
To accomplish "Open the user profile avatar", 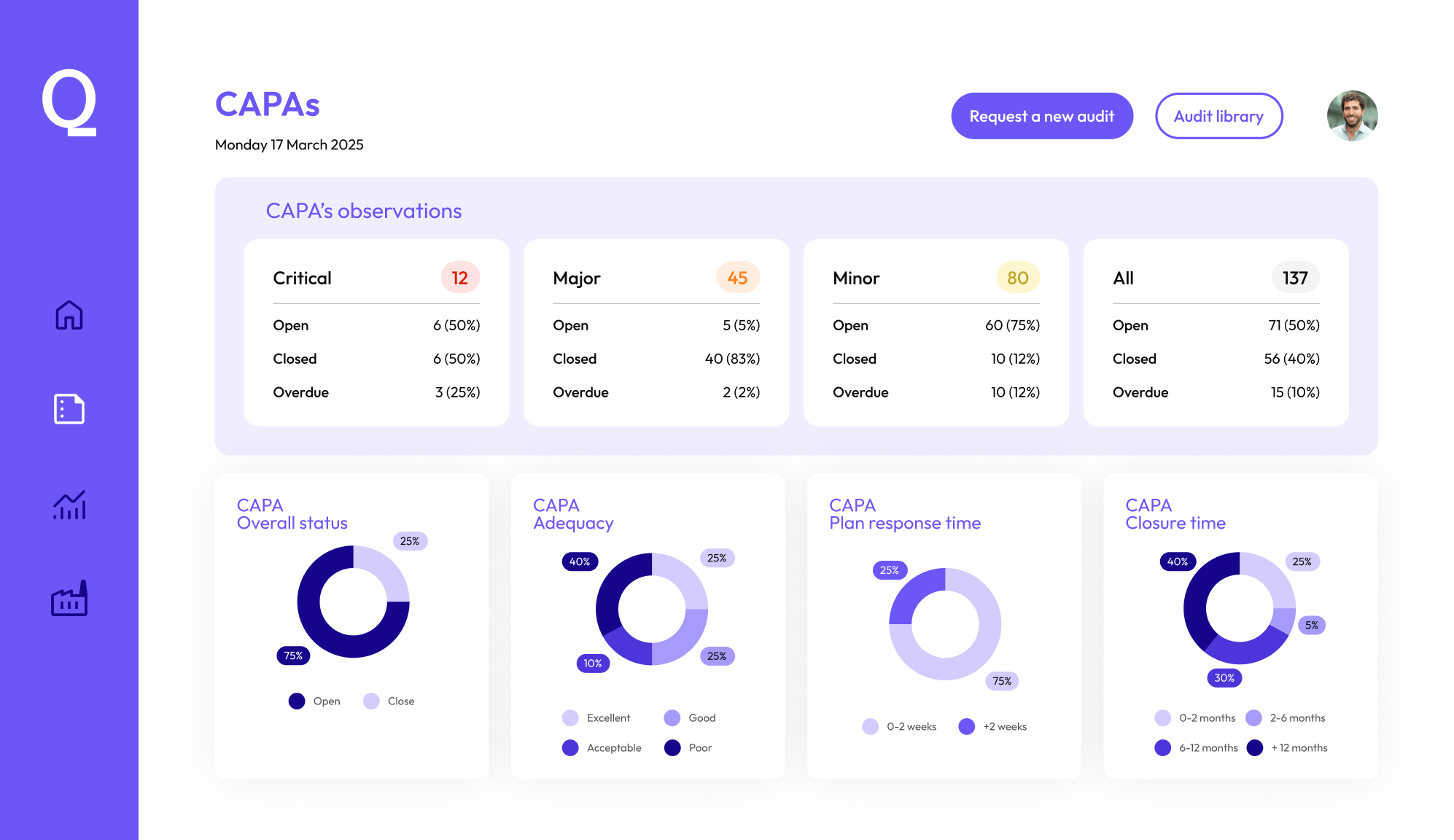I will 1352,116.
